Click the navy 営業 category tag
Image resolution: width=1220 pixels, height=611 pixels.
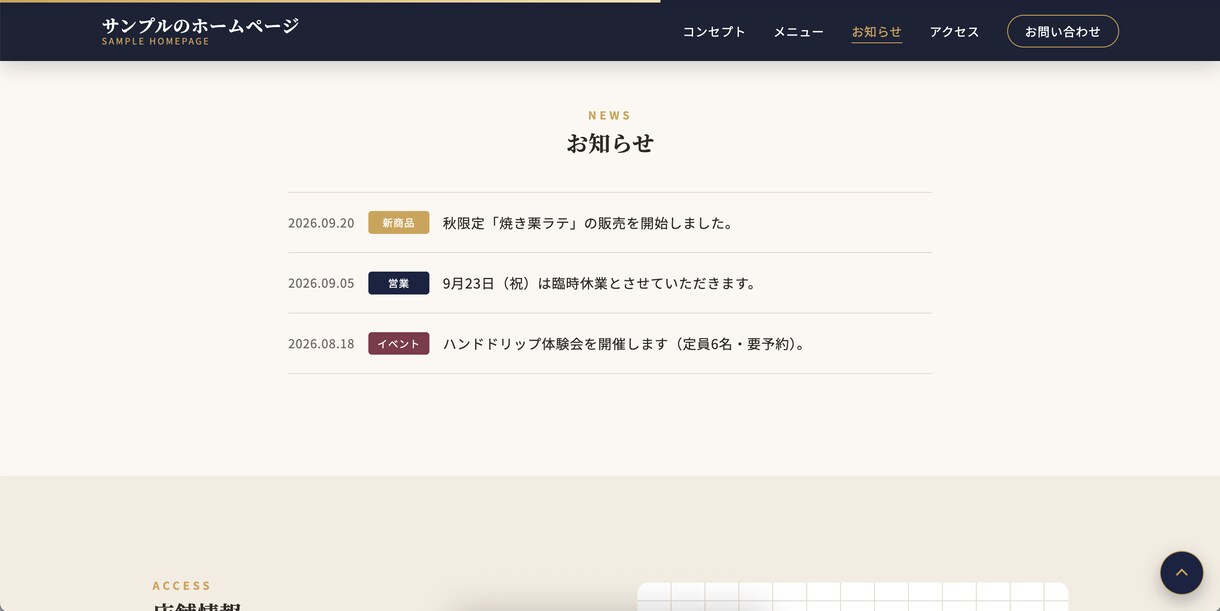[x=398, y=283]
